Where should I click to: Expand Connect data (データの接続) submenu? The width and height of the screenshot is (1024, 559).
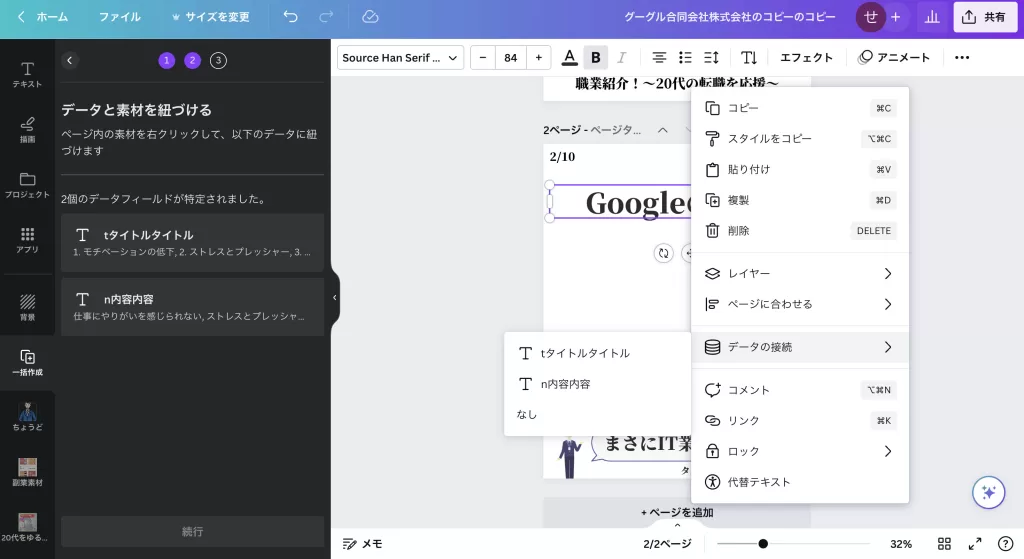tap(800, 347)
